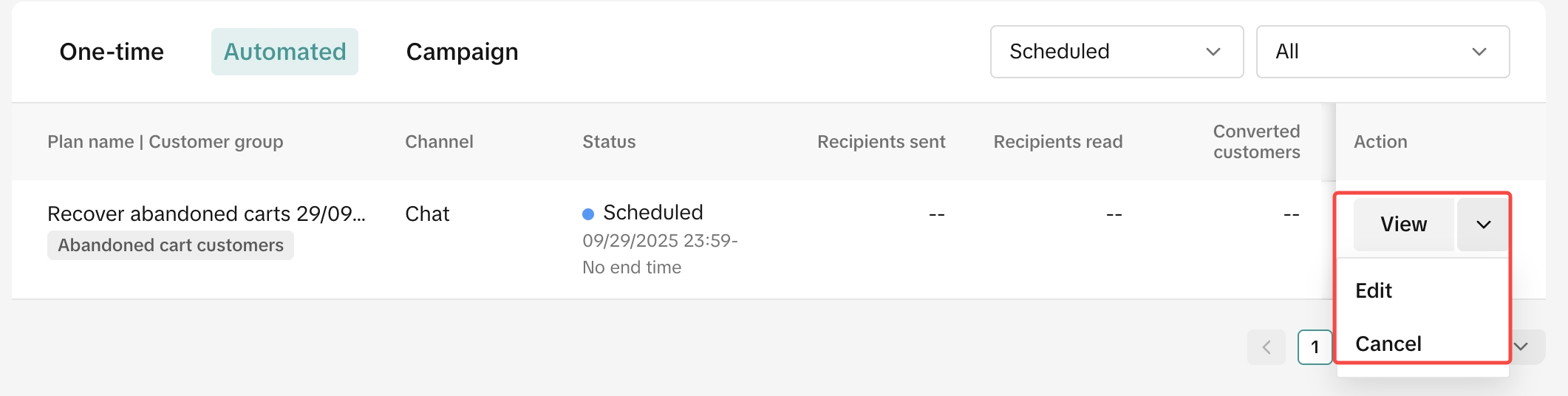Expand the All filter dropdown

click(1382, 52)
